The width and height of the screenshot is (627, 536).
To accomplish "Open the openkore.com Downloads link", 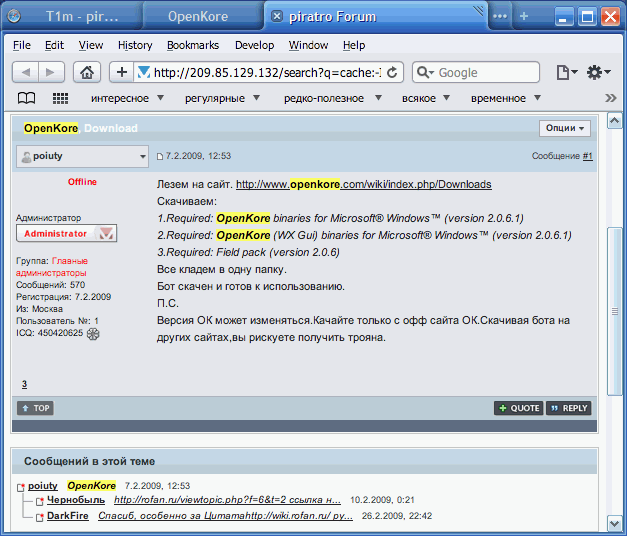I will pos(363,184).
